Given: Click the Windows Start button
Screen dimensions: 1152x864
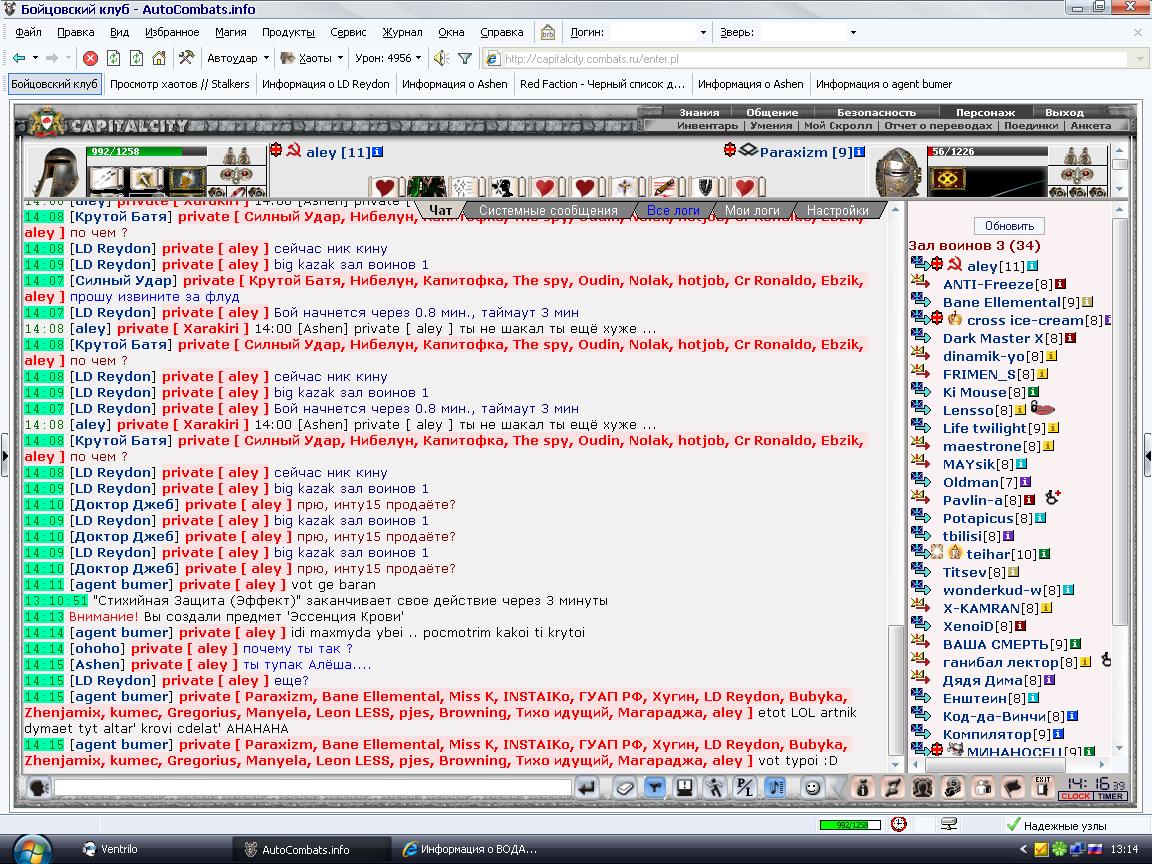Looking at the screenshot, I should tap(33, 849).
